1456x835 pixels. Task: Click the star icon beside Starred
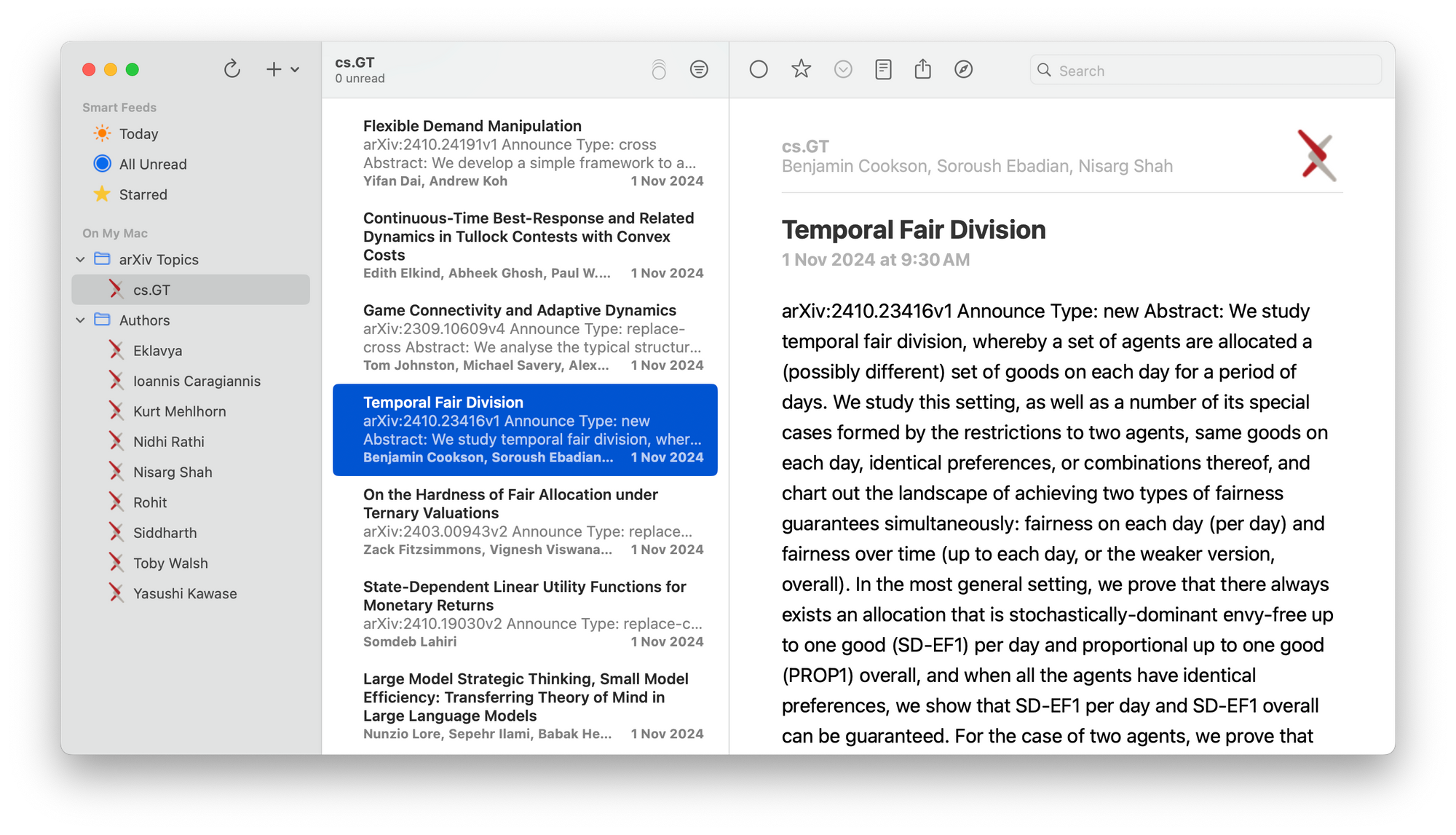coord(102,194)
